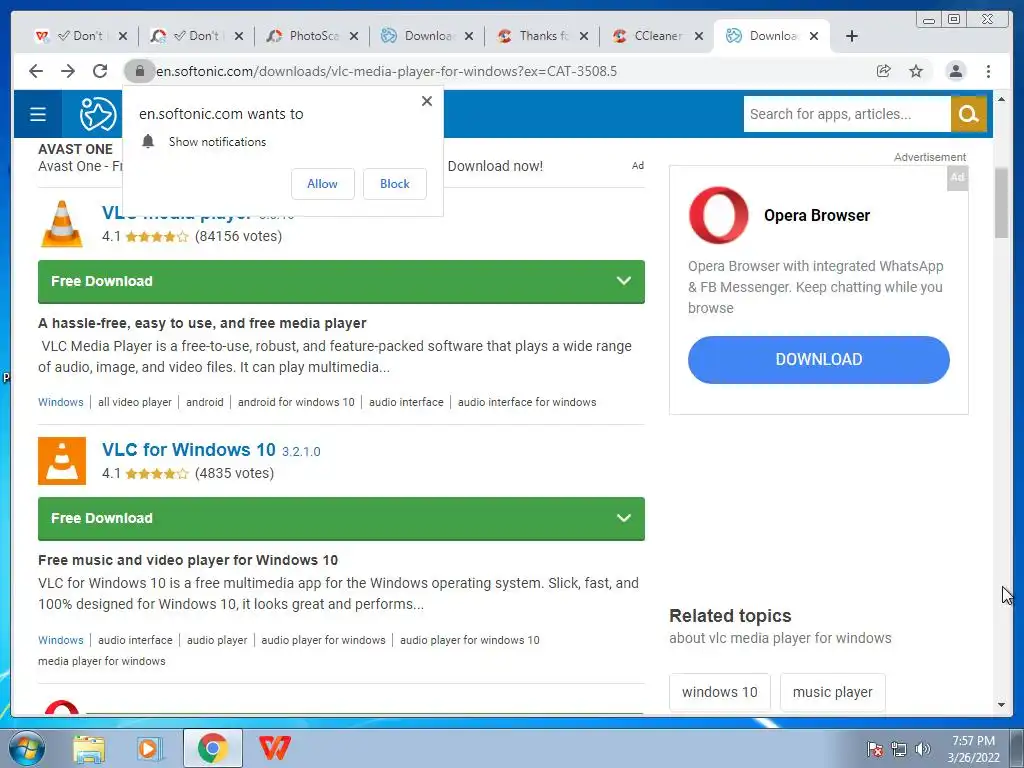Click the Opera Browser logo ad

point(719,215)
